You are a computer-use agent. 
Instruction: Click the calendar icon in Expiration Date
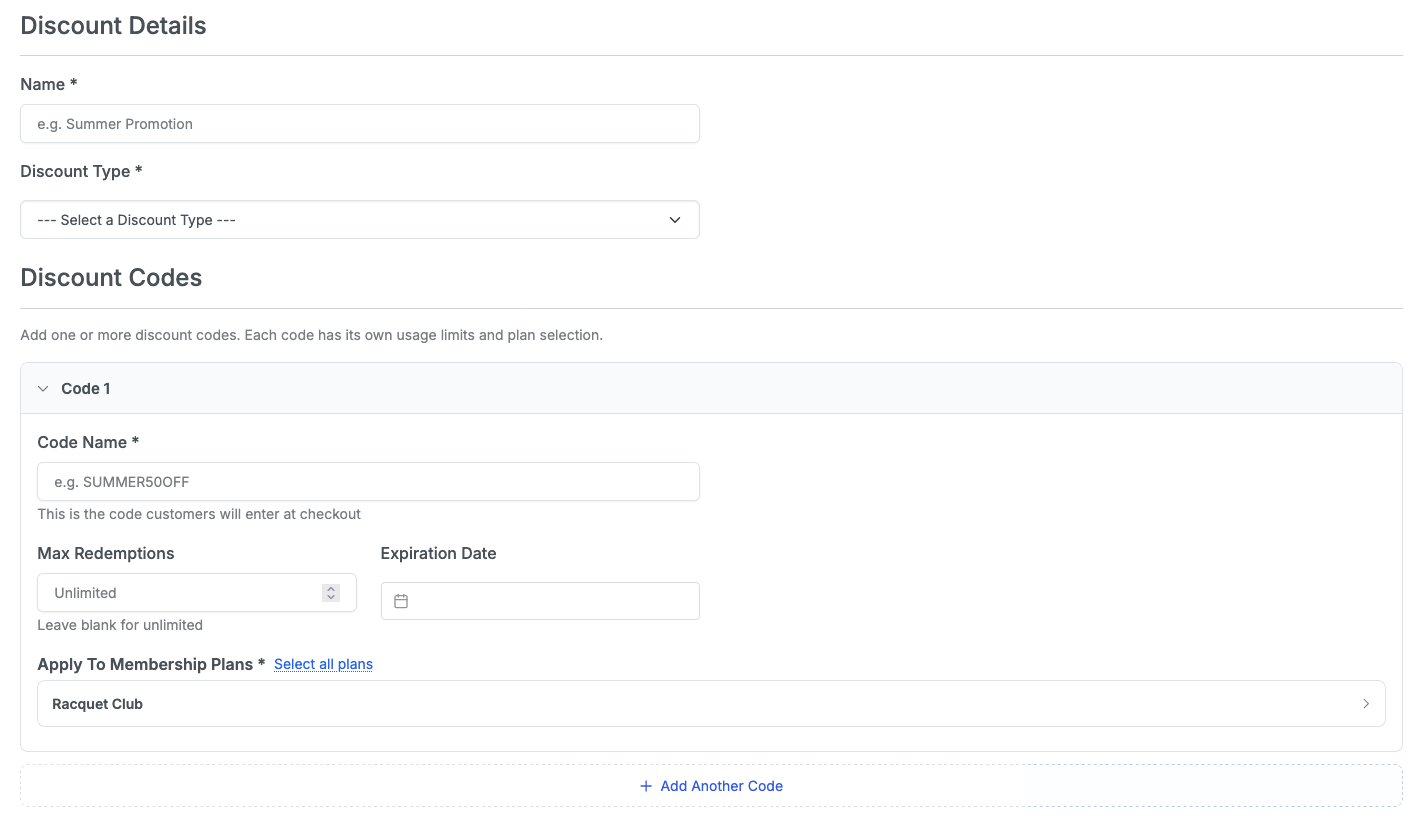coord(401,601)
